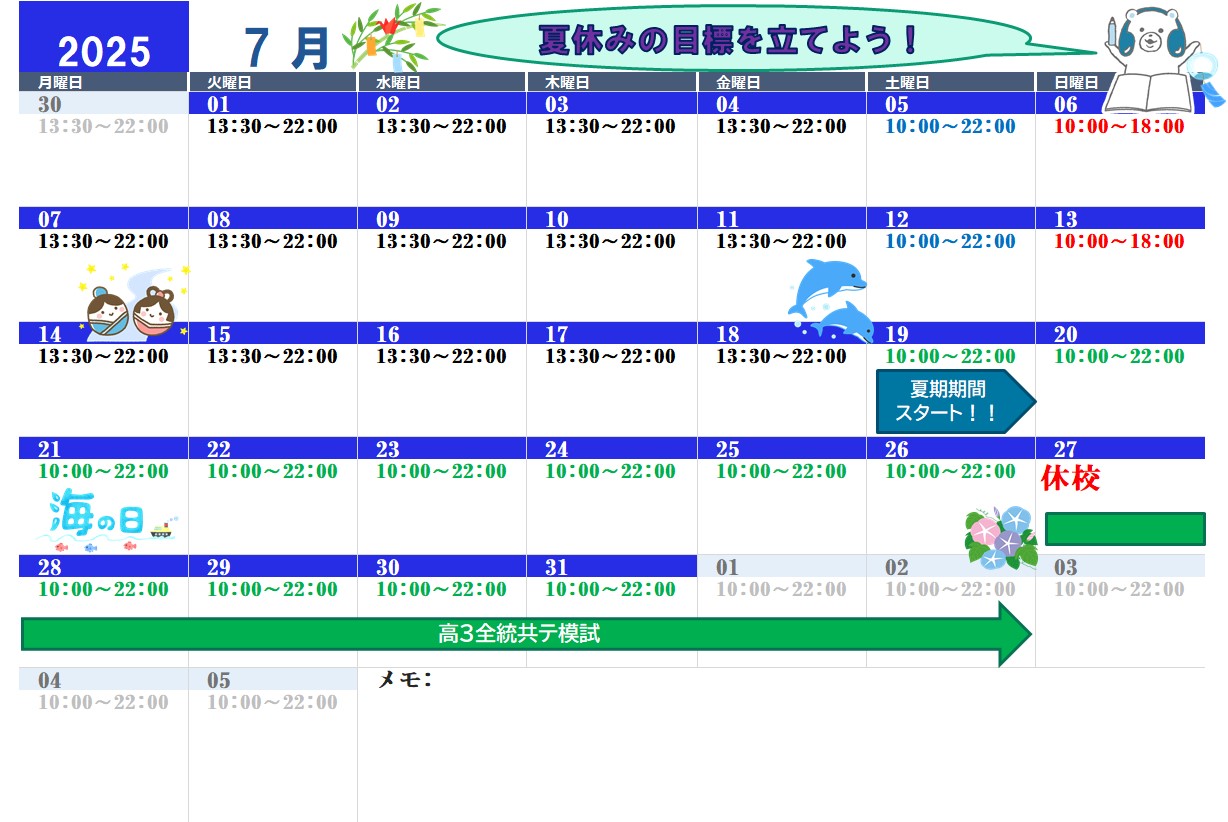Click the Orihime and Hikoboshi illustration
The width and height of the screenshot is (1228, 822).
click(x=133, y=302)
